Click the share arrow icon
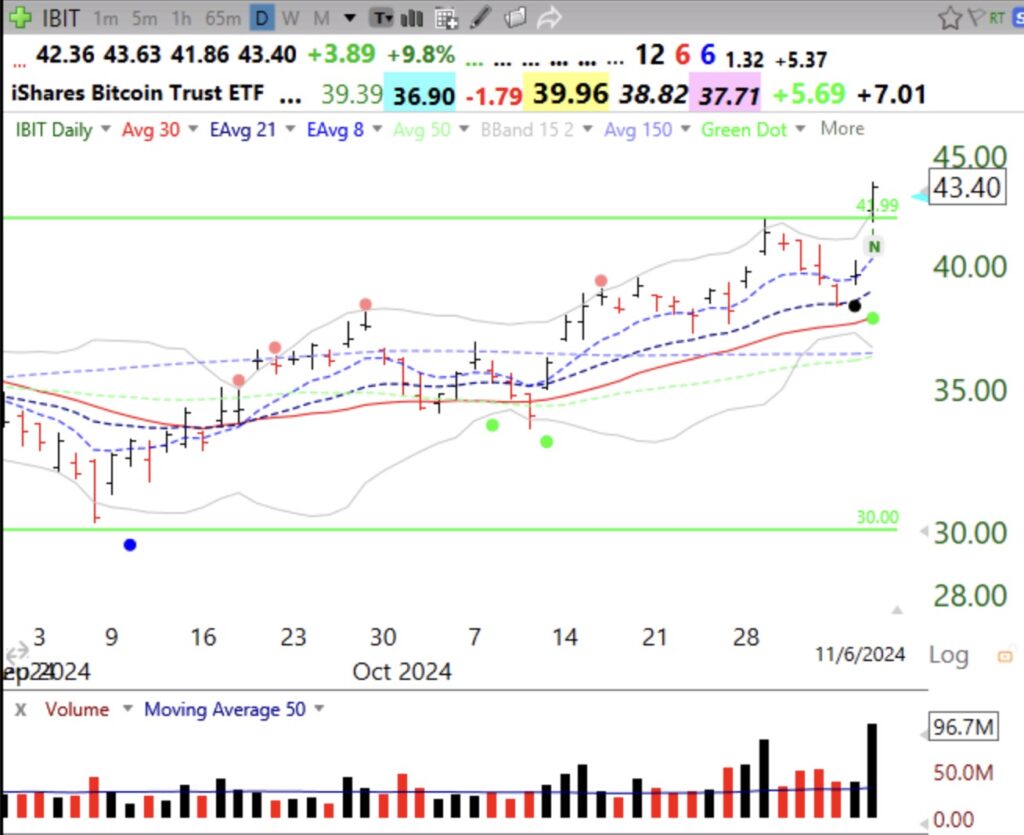Viewport: 1024px width, 835px height. (550, 18)
